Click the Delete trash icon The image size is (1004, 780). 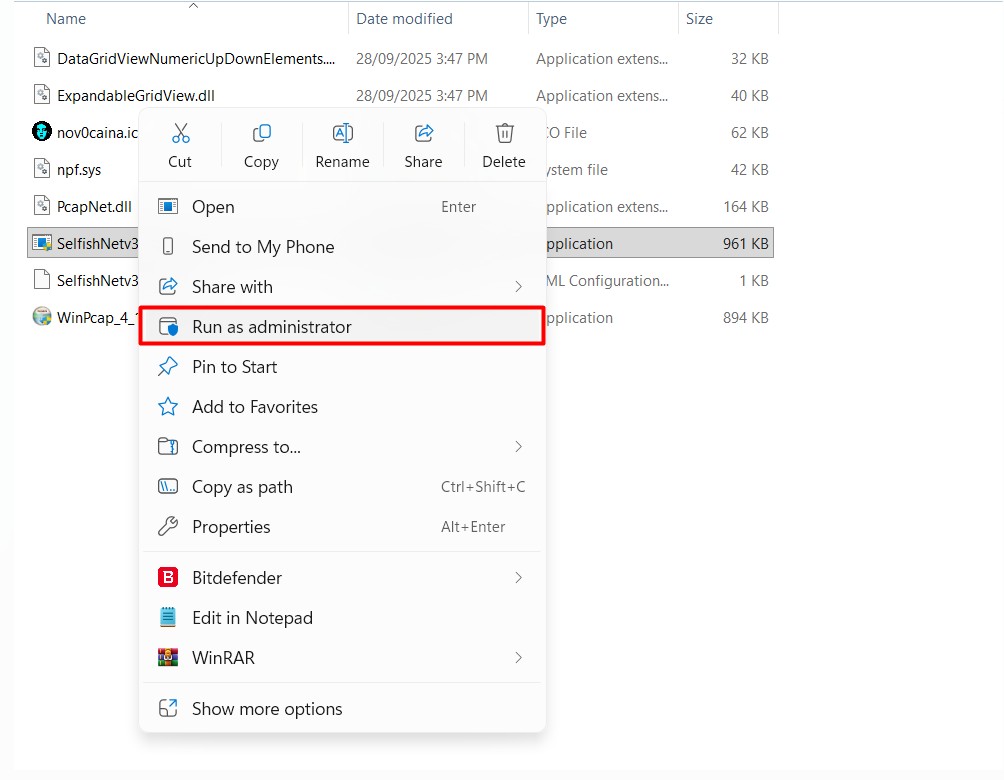point(504,131)
